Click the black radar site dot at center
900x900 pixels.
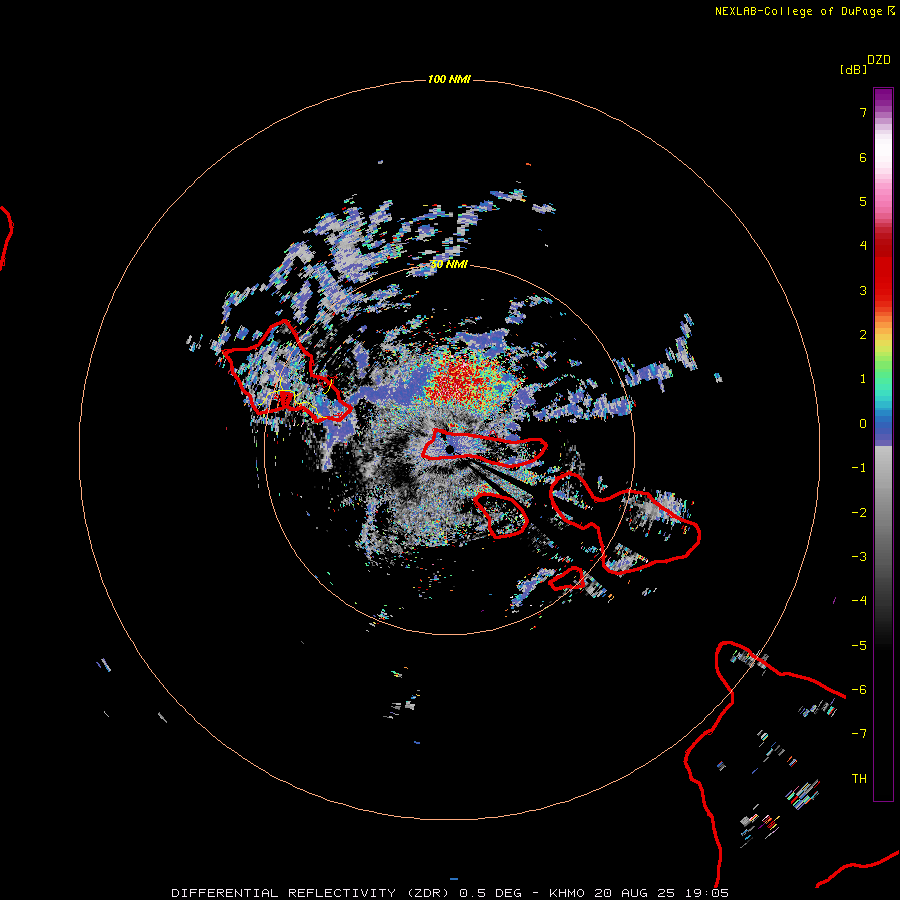450,449
